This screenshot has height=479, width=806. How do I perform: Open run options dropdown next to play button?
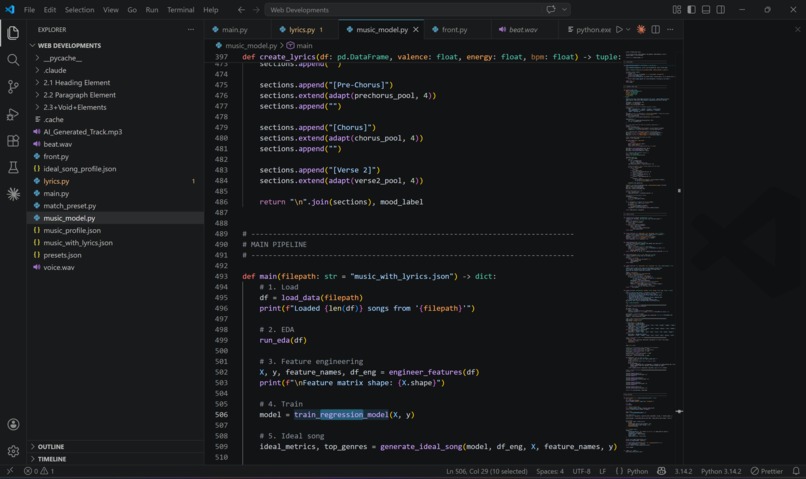tap(628, 30)
